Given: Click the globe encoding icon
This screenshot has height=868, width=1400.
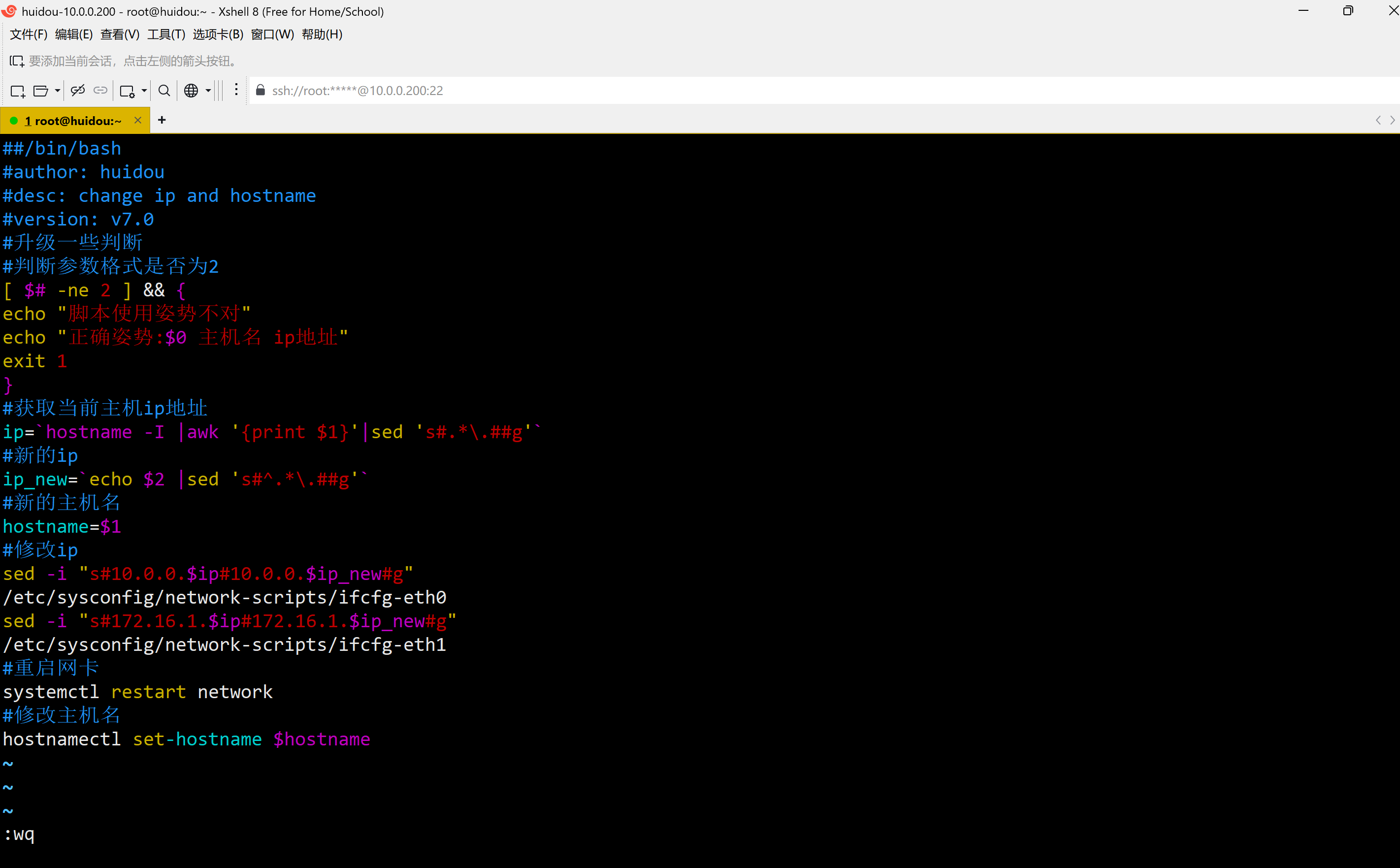Looking at the screenshot, I should [x=191, y=91].
